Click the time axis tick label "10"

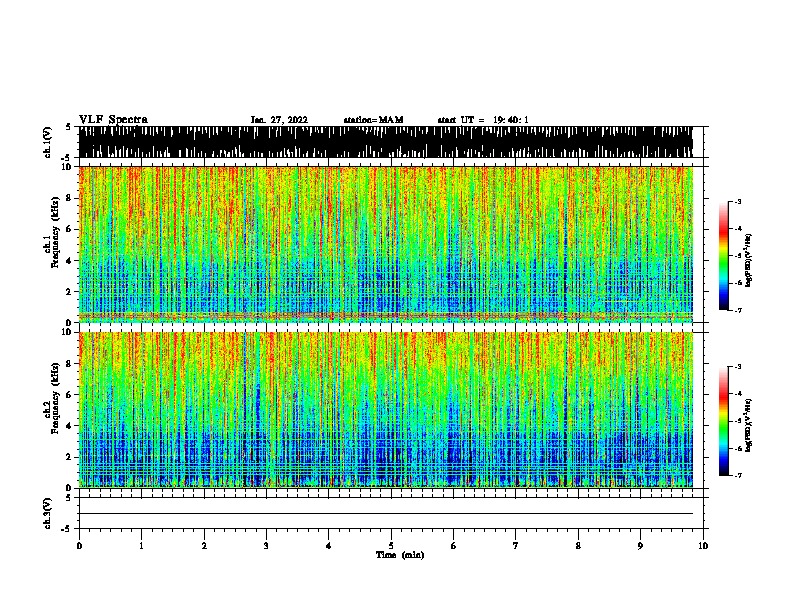(x=703, y=546)
